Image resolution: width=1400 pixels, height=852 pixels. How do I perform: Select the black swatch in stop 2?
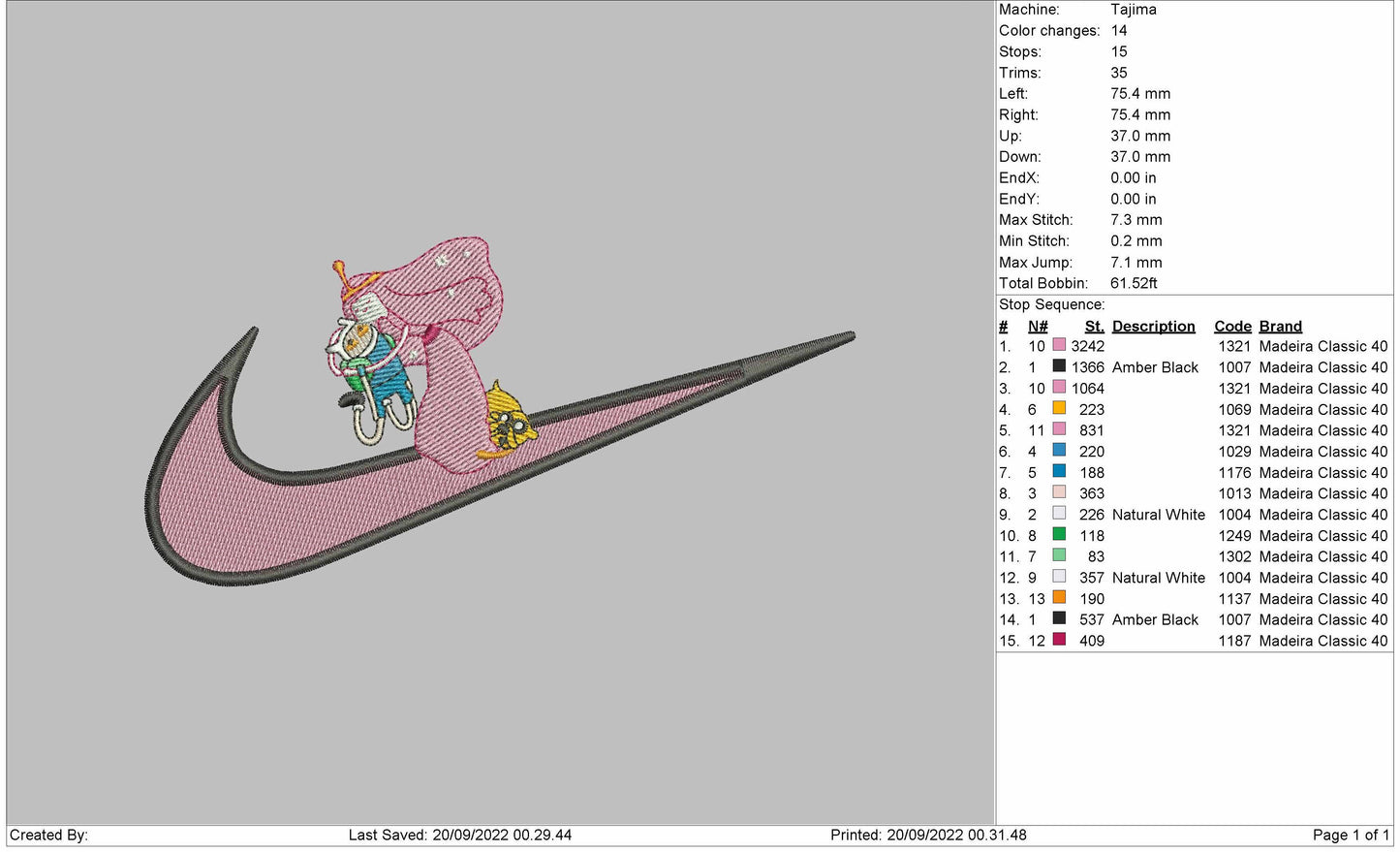[x=1059, y=367]
